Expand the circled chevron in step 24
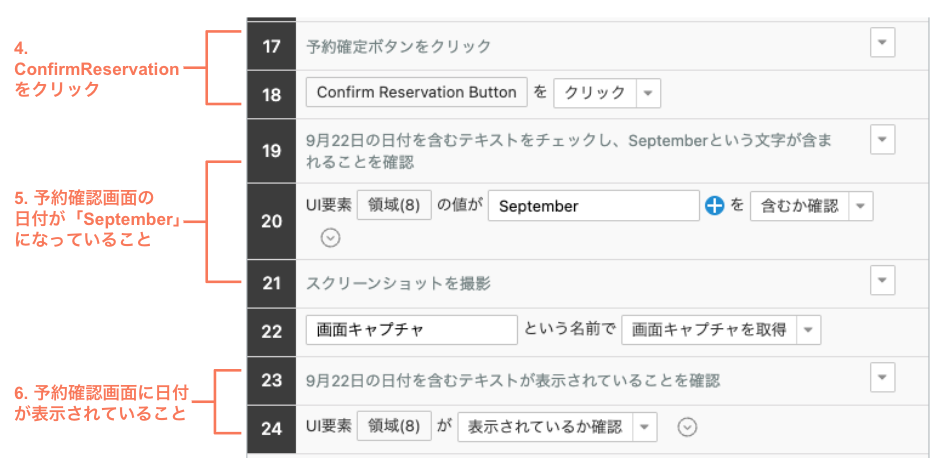 click(686, 427)
